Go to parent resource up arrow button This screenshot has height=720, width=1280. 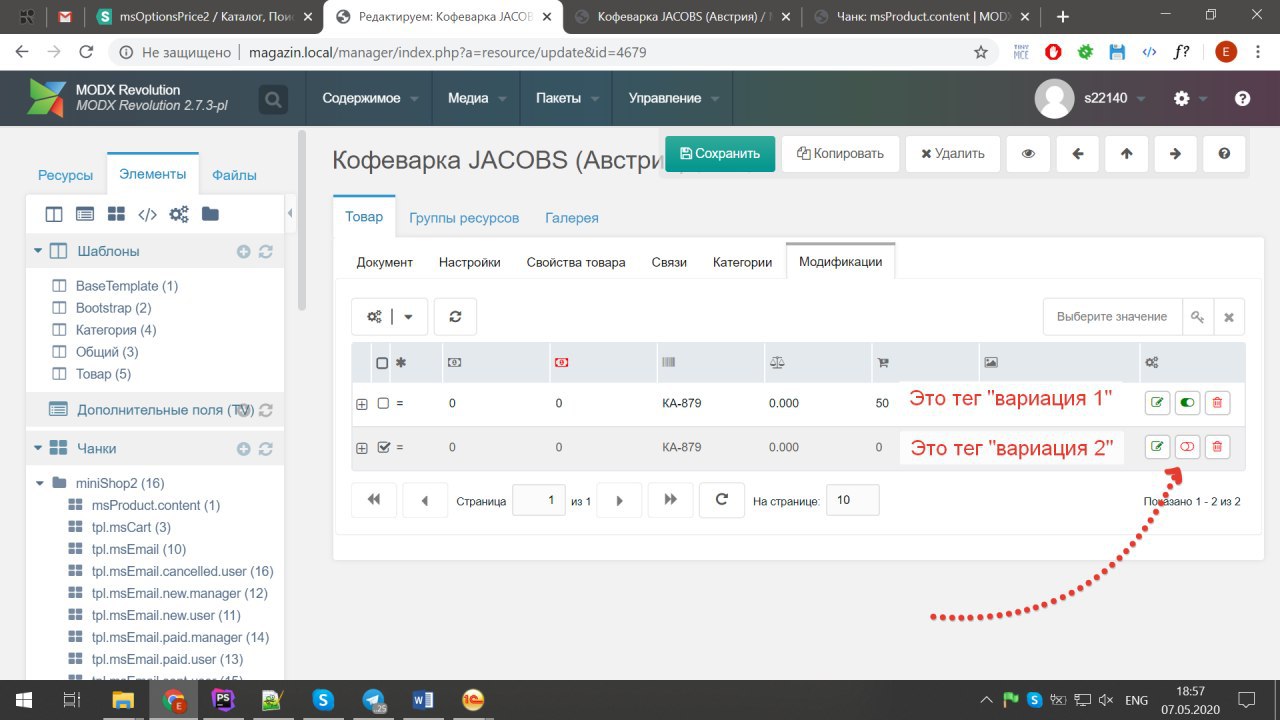1127,154
